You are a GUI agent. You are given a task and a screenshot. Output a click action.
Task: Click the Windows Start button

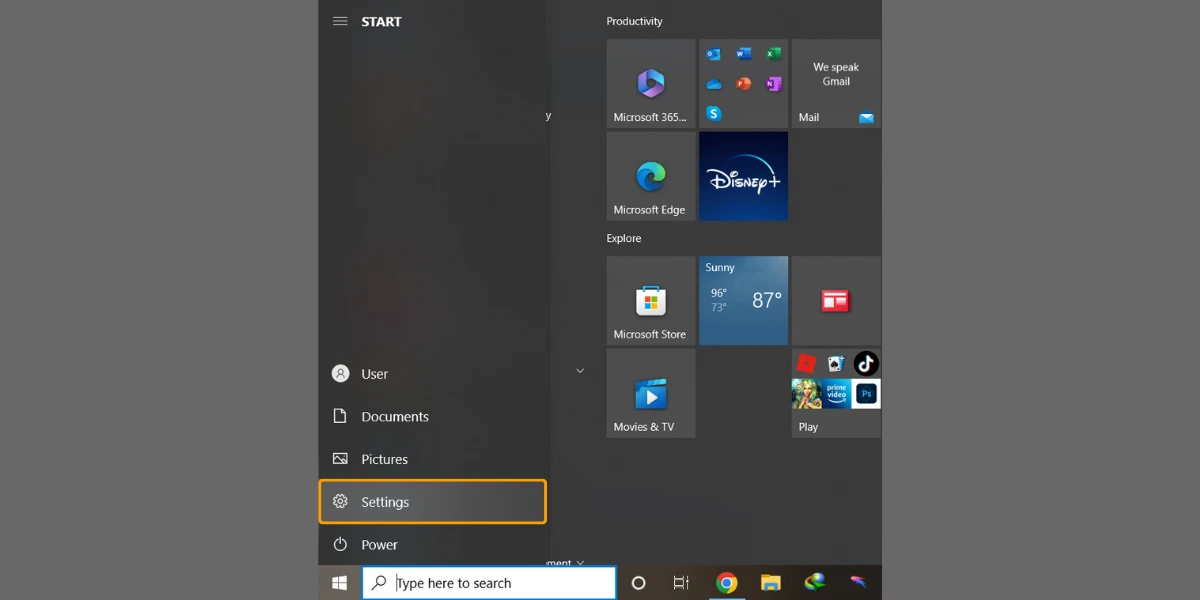(340, 583)
